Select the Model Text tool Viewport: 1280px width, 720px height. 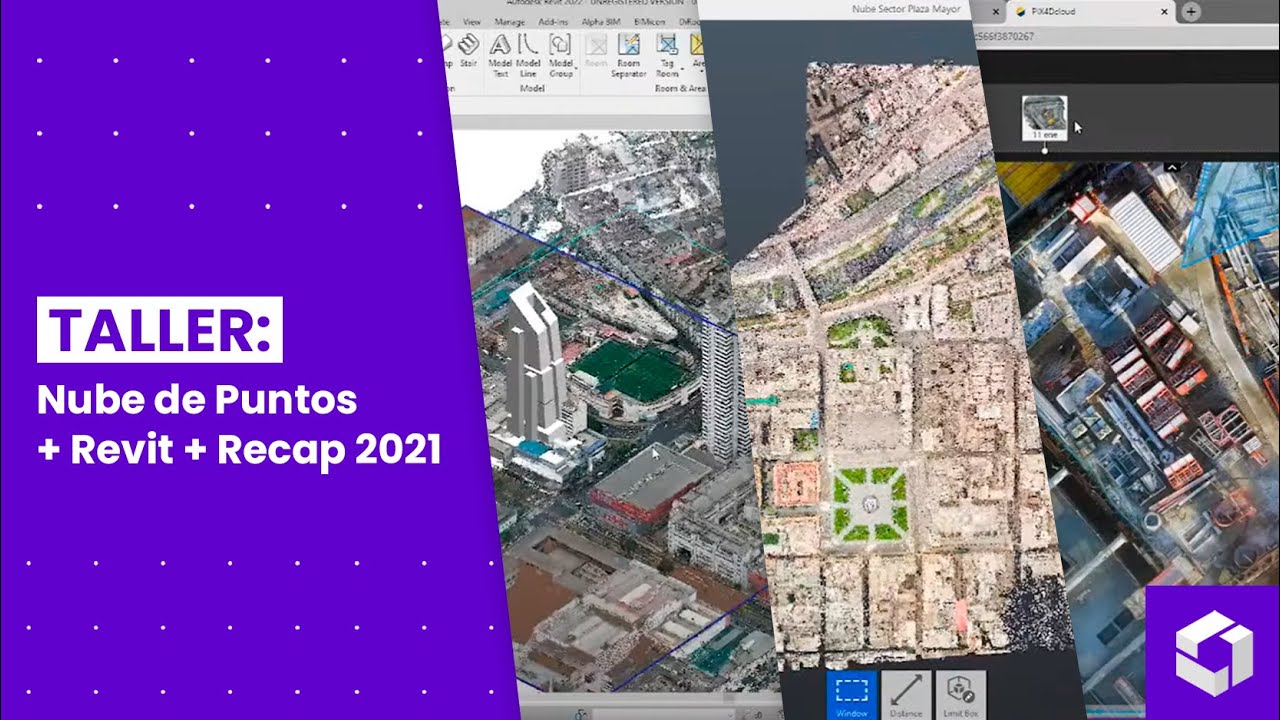(x=500, y=55)
